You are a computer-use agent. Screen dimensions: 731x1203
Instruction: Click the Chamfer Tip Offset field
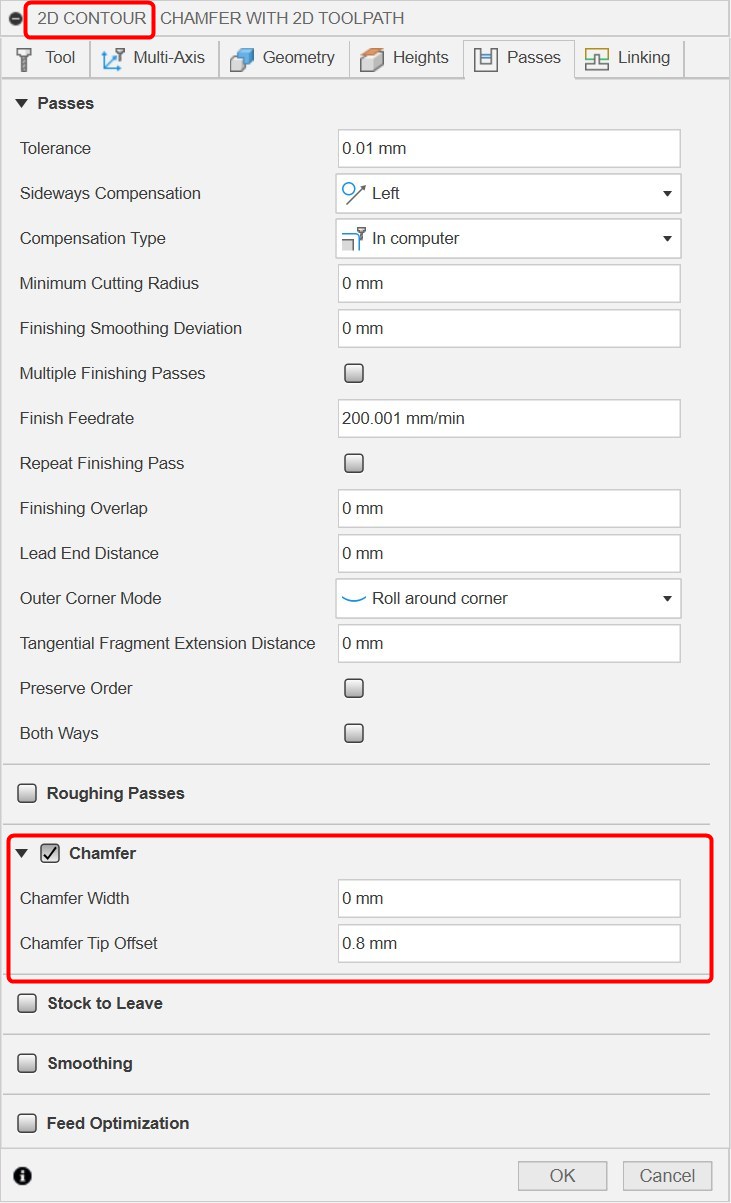pos(508,943)
